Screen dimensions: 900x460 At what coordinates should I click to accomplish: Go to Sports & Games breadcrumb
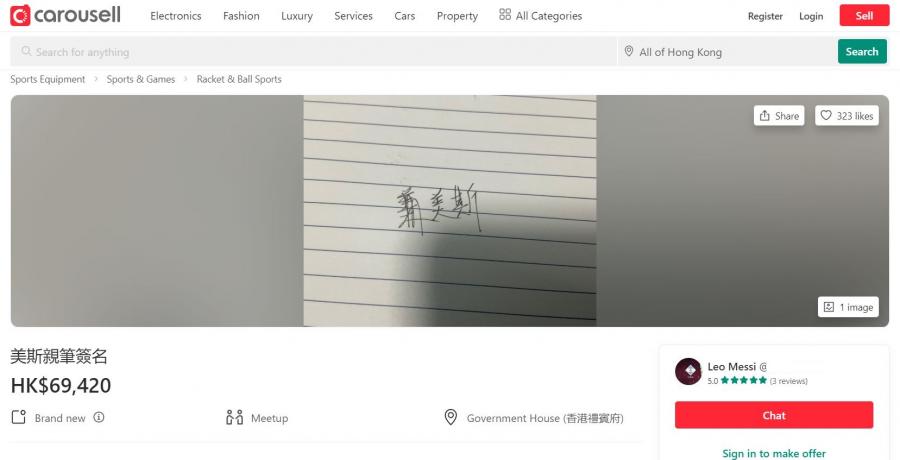pos(141,79)
